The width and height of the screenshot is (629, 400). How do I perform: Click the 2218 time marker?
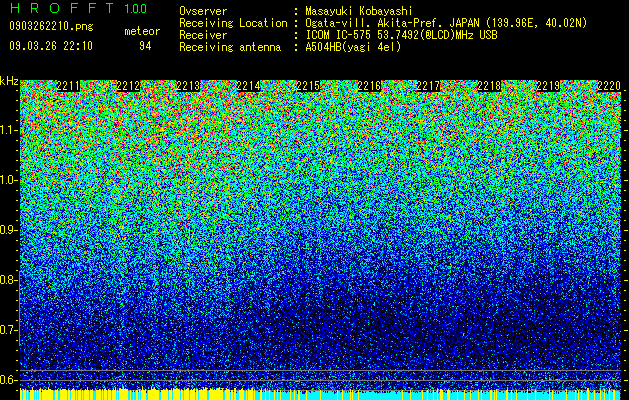pos(489,86)
